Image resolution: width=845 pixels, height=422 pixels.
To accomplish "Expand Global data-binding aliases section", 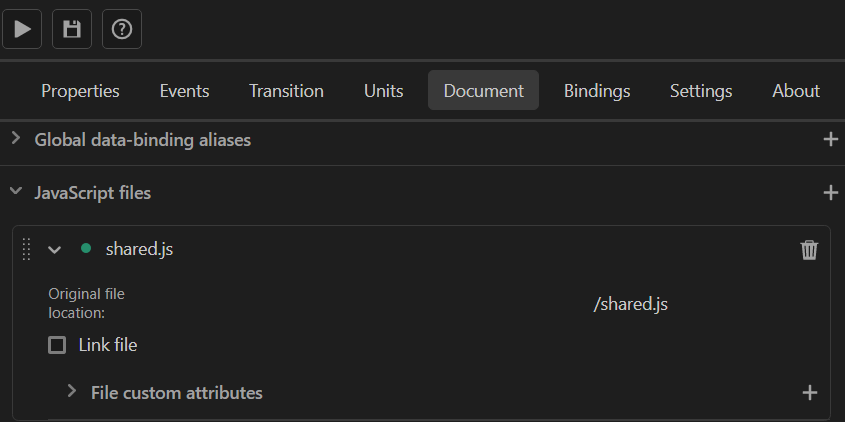I will (x=16, y=139).
